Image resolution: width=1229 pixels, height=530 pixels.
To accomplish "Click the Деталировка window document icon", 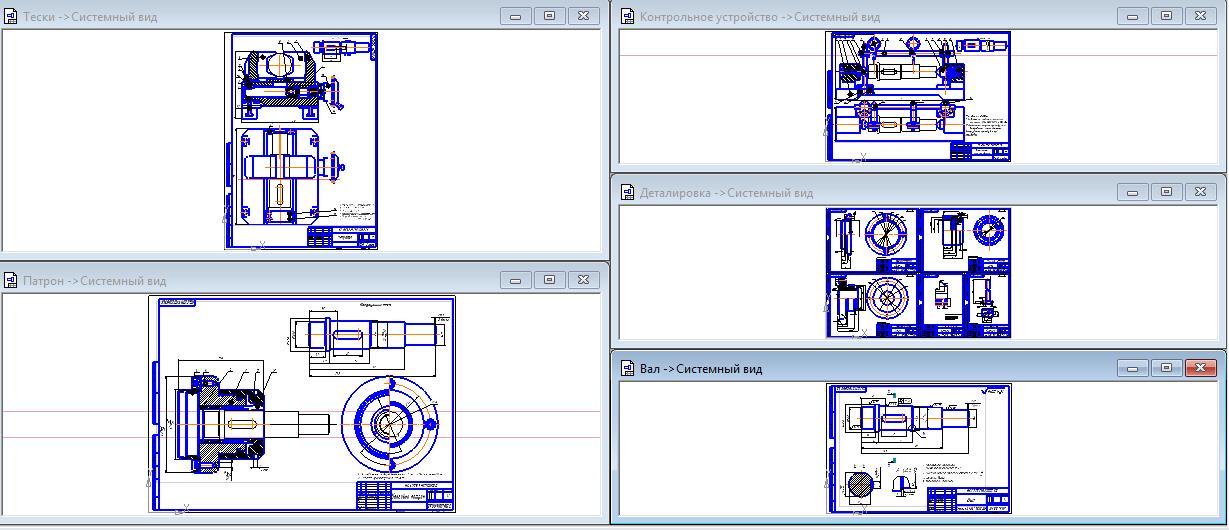I will pos(627,192).
